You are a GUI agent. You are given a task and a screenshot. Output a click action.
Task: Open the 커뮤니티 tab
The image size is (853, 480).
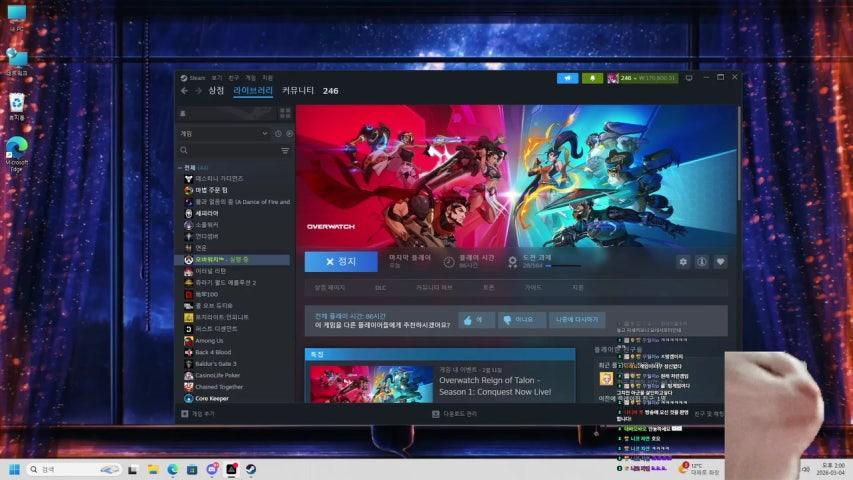(x=298, y=90)
